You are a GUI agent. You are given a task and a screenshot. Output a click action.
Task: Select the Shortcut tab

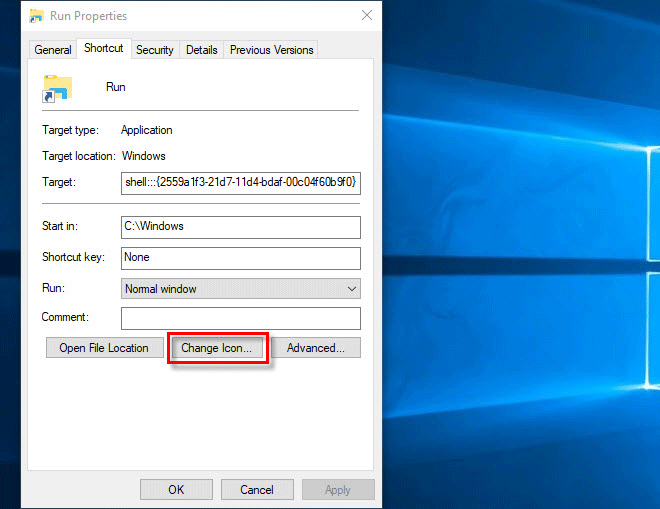click(x=104, y=48)
